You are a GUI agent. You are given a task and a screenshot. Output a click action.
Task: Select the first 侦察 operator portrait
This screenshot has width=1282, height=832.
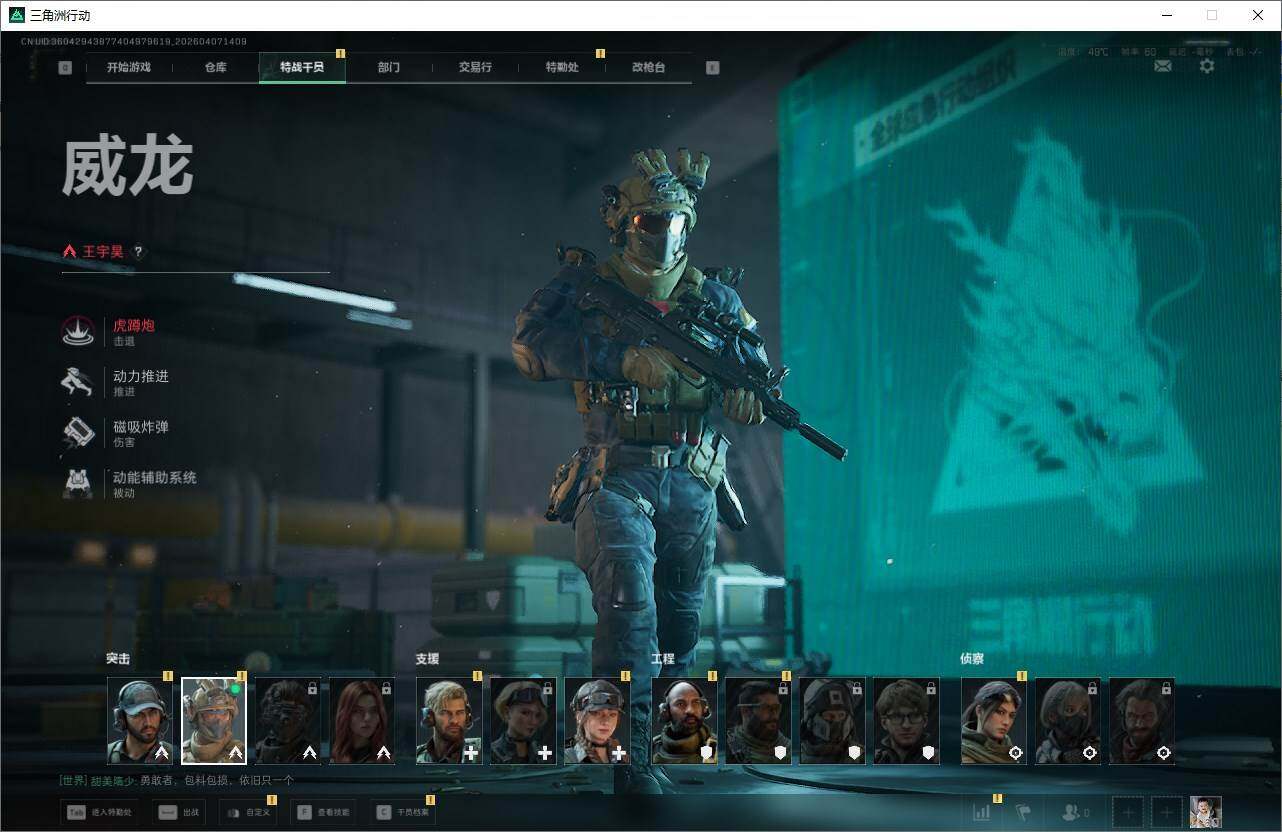point(994,721)
